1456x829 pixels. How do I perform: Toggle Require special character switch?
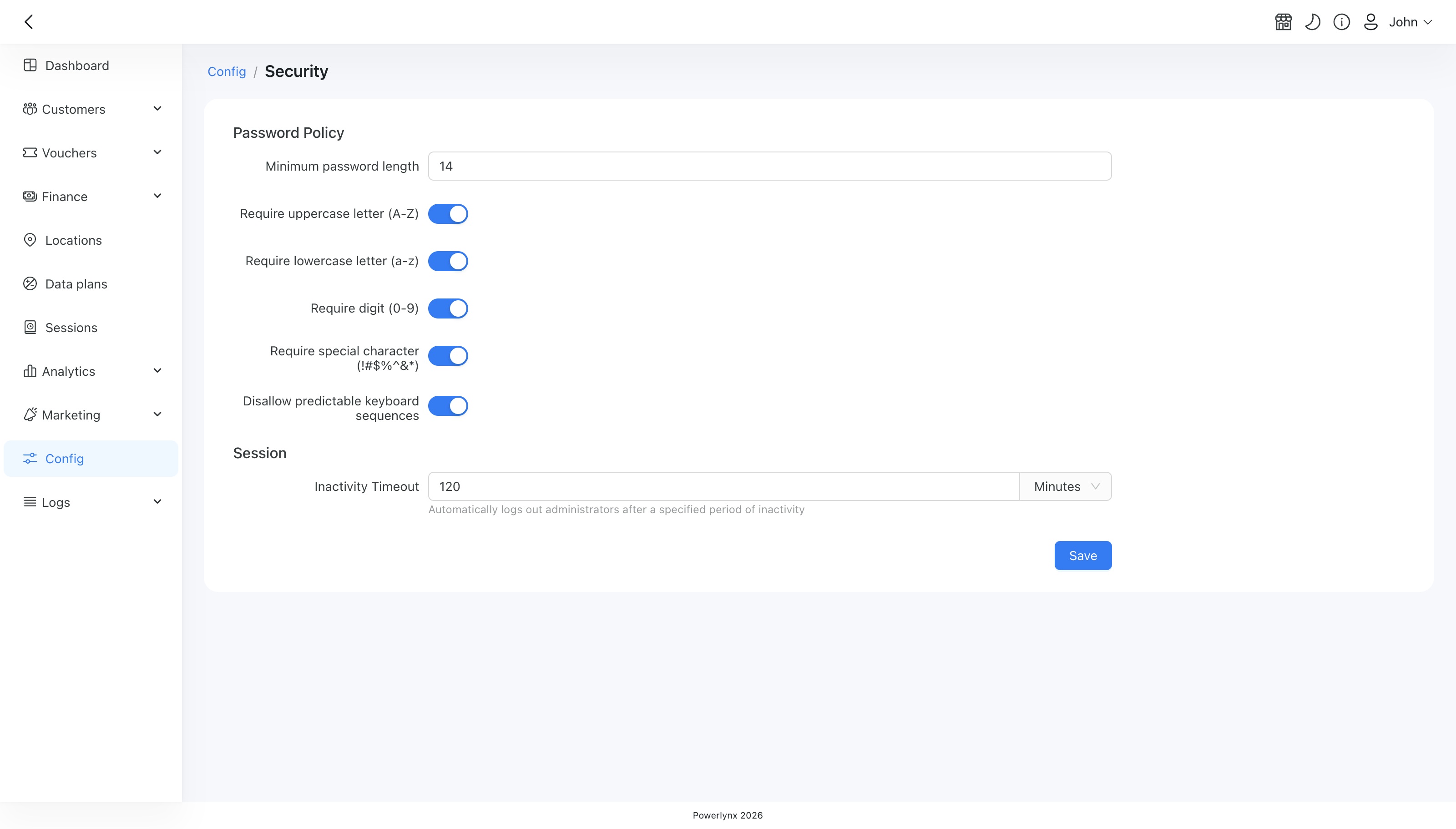point(448,356)
